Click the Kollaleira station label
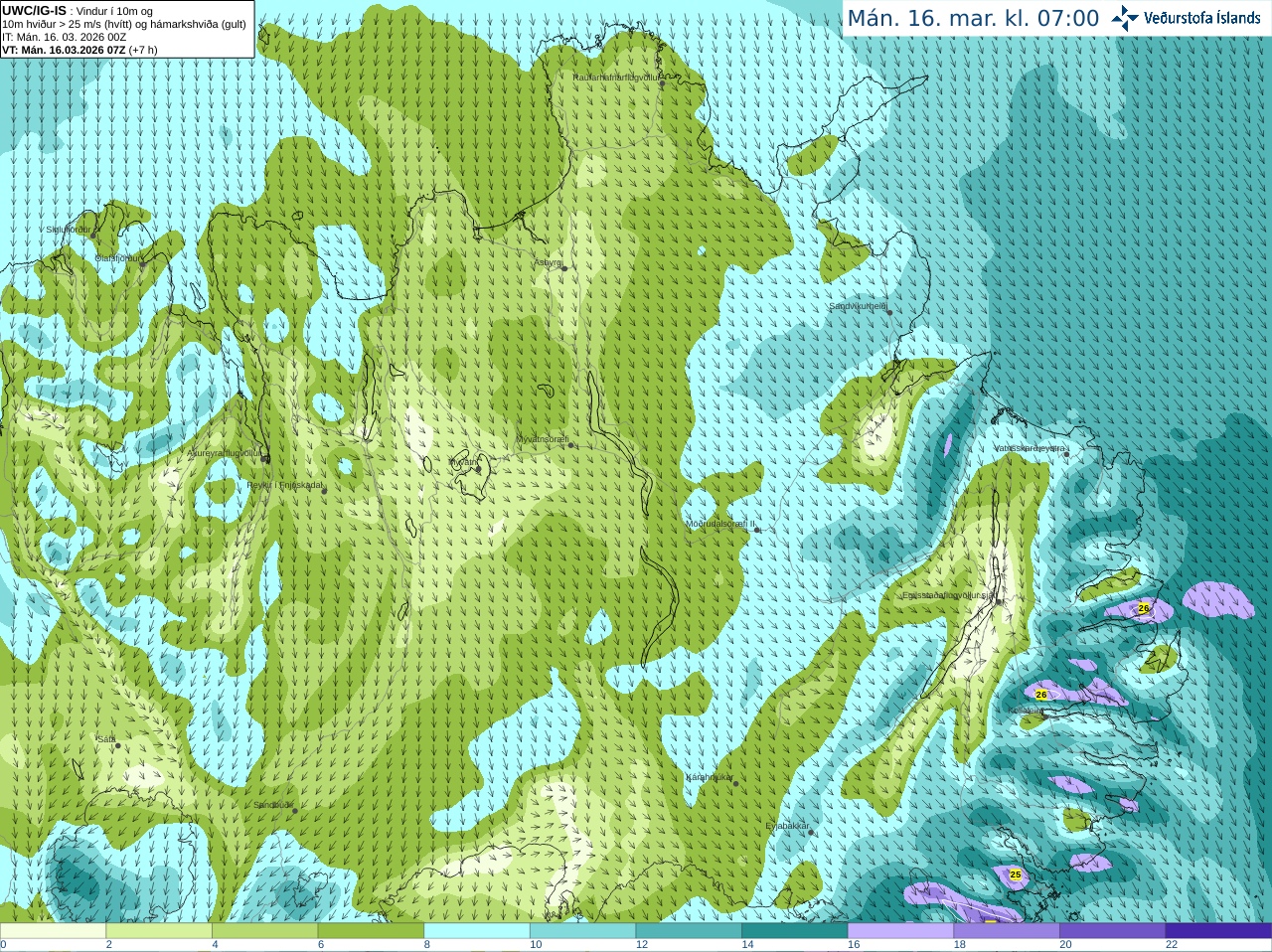Screen dimensions: 1272x952 1027,711
